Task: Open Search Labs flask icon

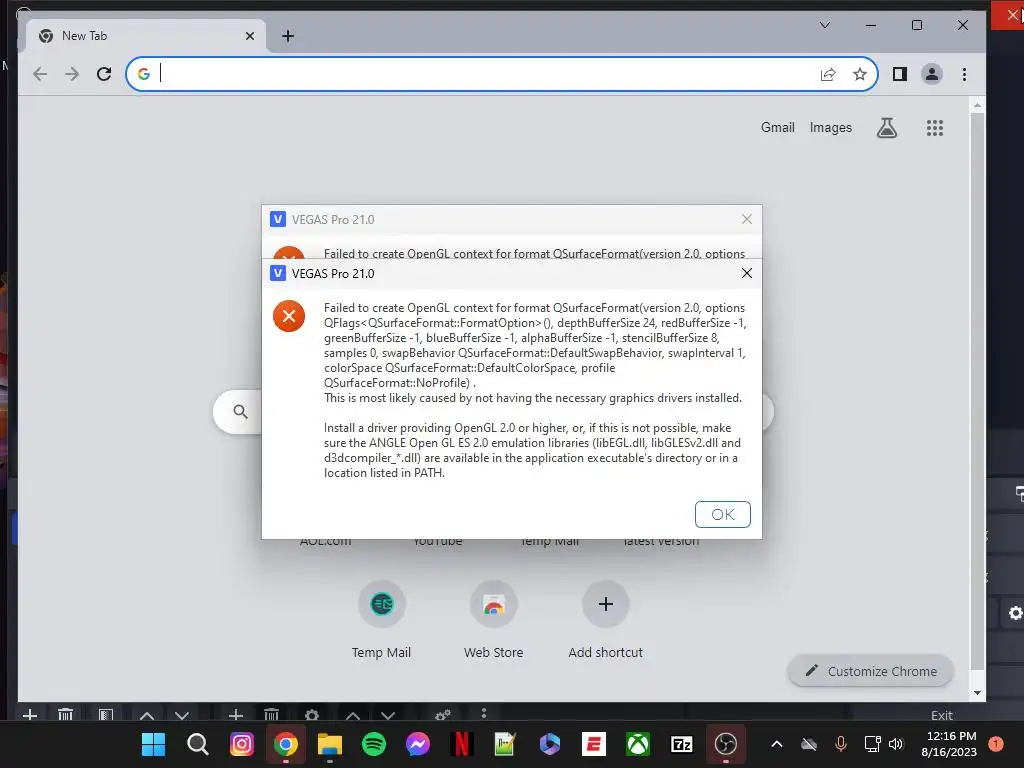Action: (887, 128)
